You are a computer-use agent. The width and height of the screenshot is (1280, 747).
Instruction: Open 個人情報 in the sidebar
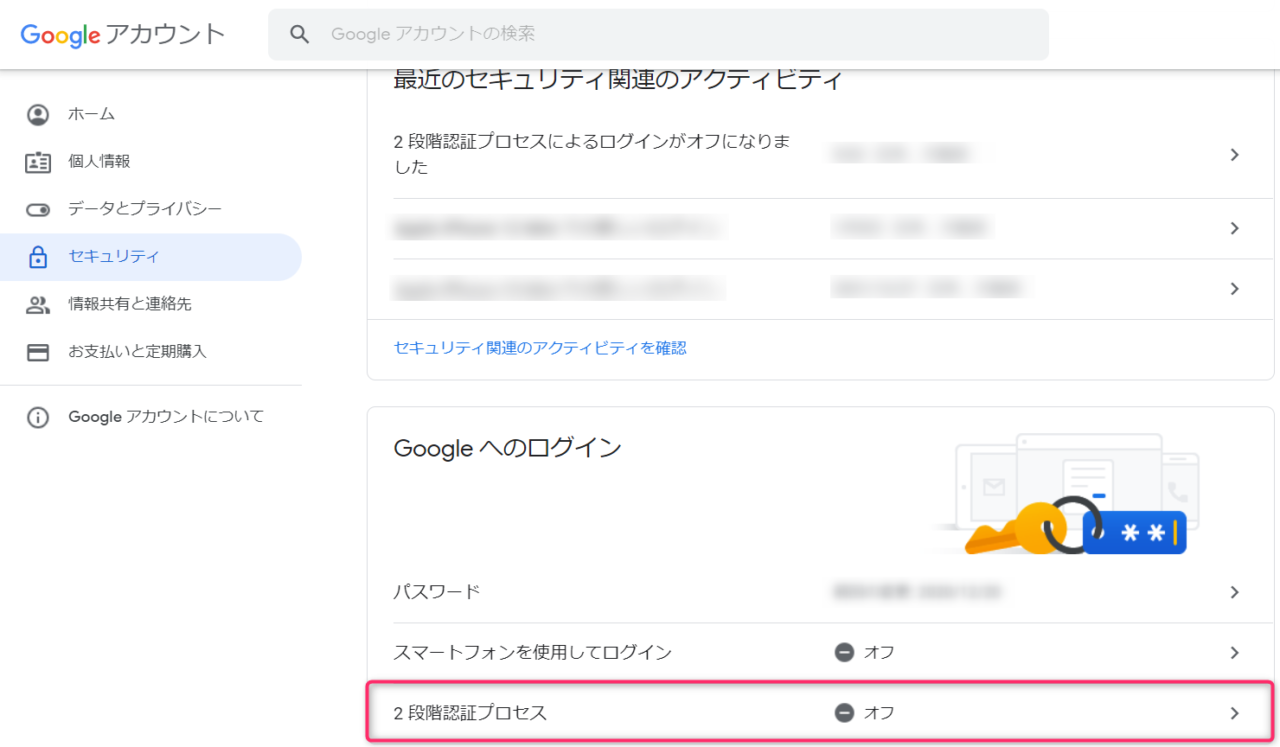point(150,161)
